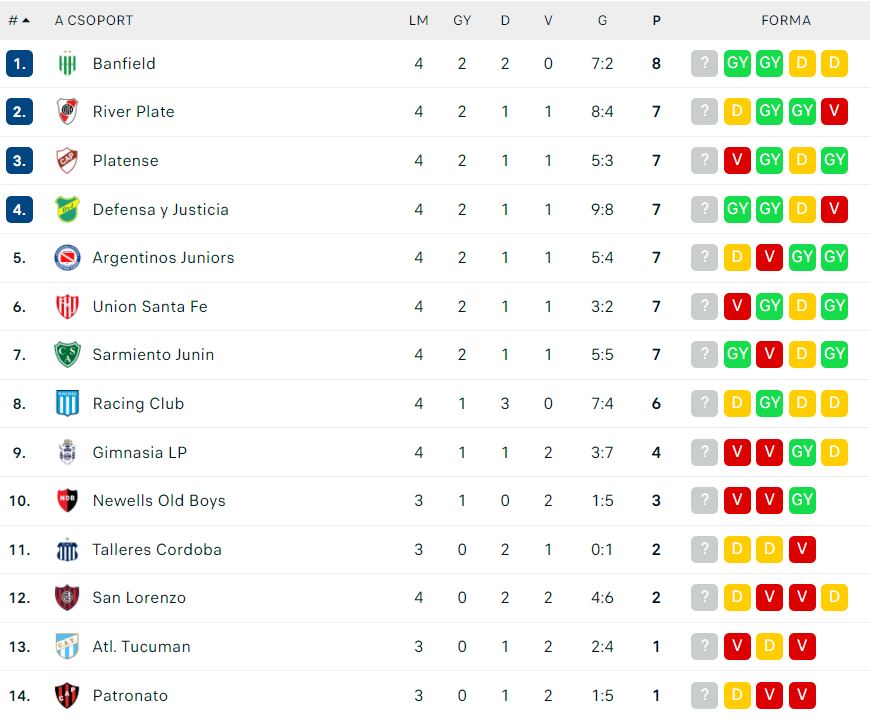The height and width of the screenshot is (719, 870).
Task: Click San Lorenzo's crest icon
Action: coord(67,598)
